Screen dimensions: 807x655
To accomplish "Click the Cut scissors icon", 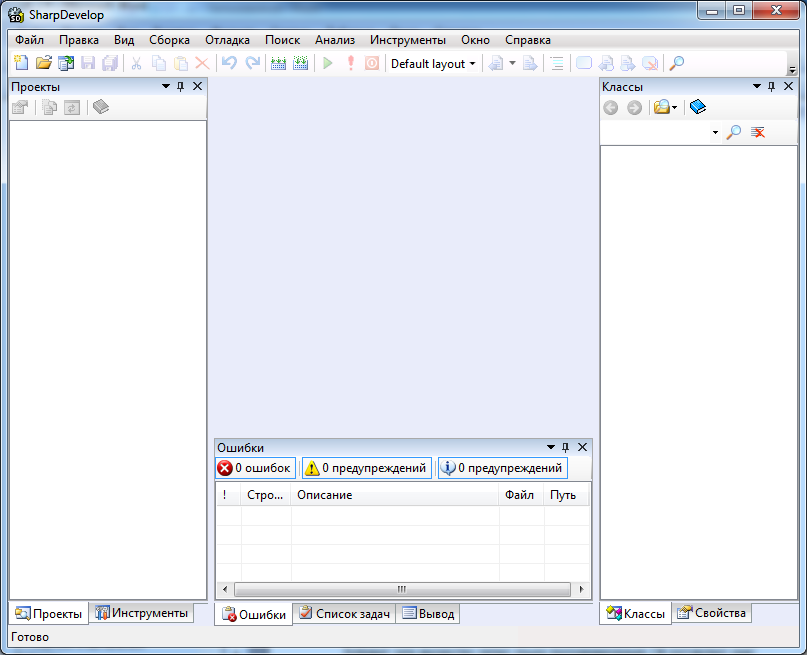I will pos(136,63).
